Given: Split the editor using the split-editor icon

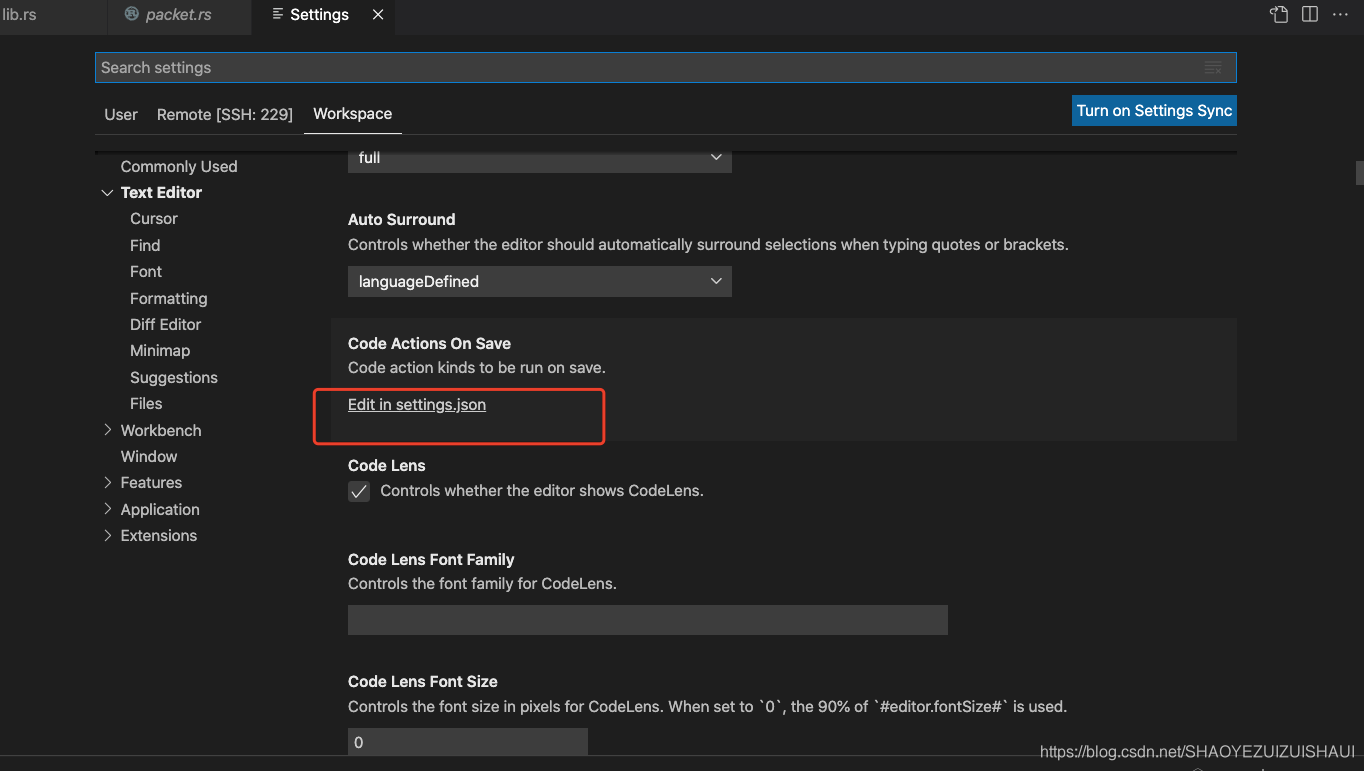Looking at the screenshot, I should click(1310, 15).
